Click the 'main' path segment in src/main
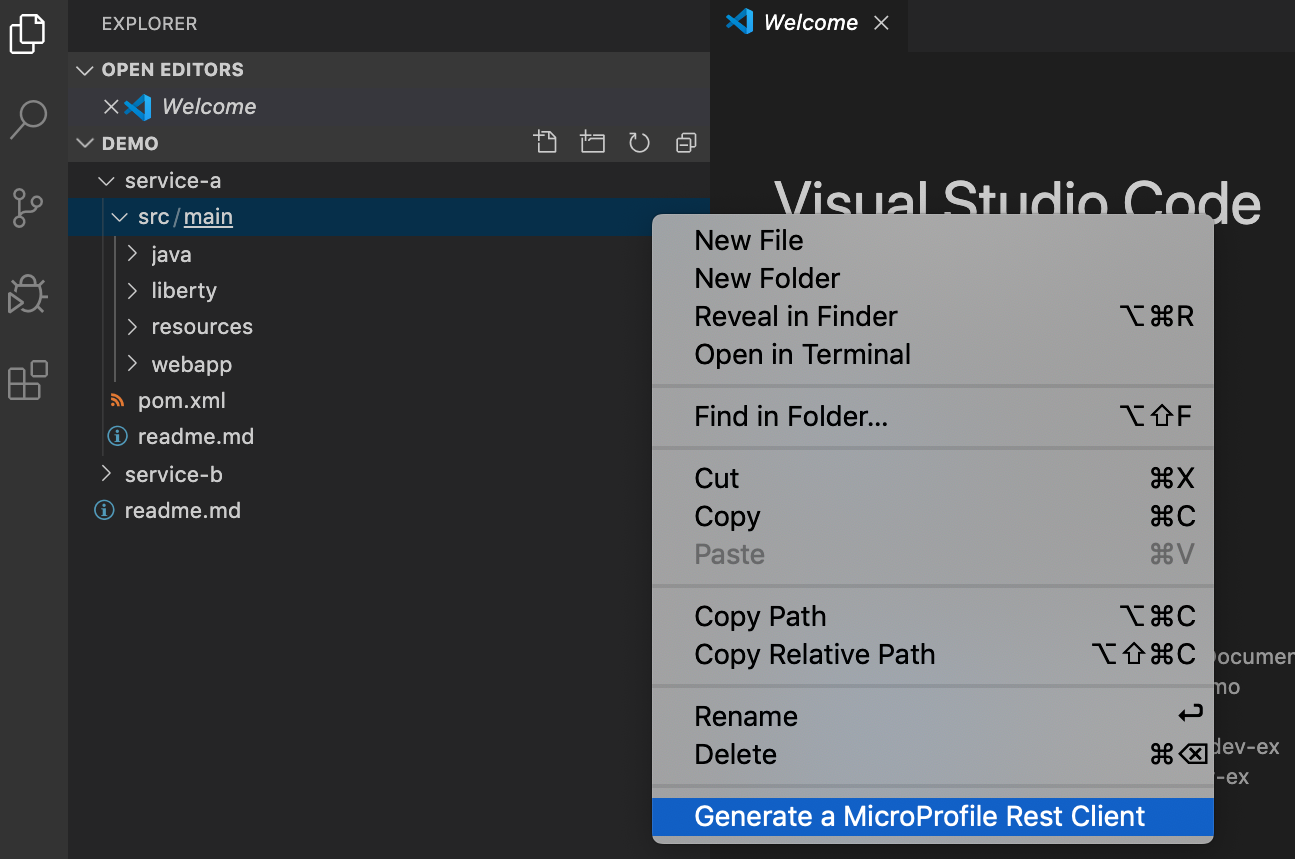This screenshot has width=1295, height=859. click(x=208, y=217)
